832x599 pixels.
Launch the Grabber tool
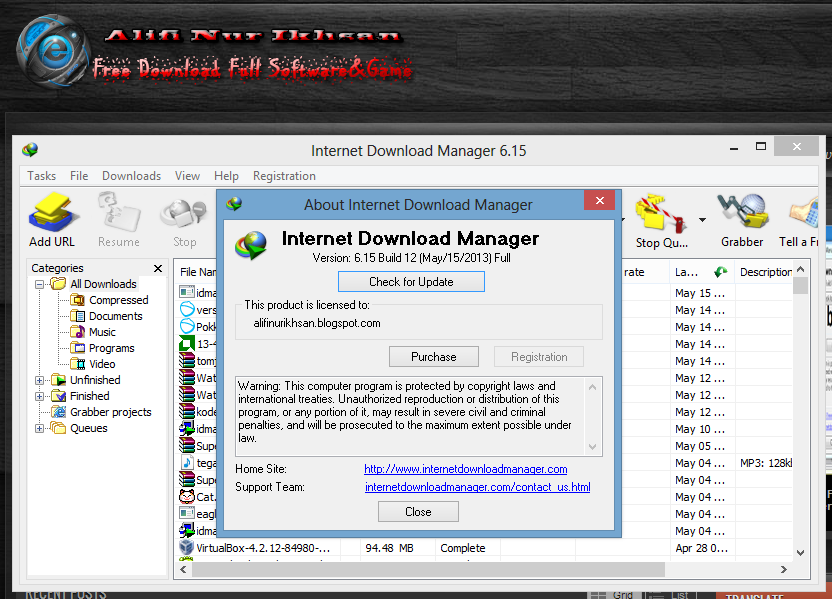[742, 221]
